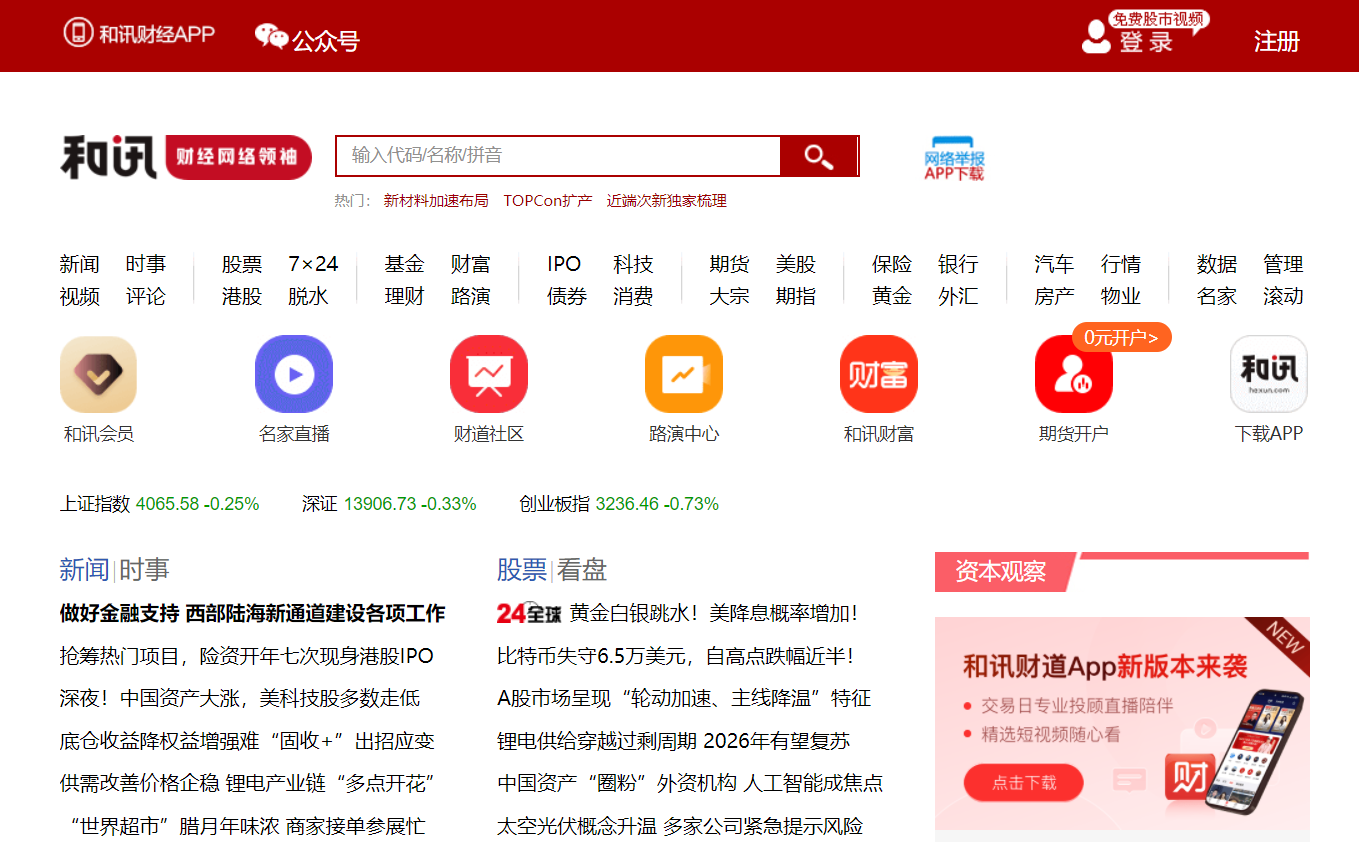This screenshot has width=1359, height=842.
Task: Open the 和讯会员 membership icon
Action: (98, 374)
